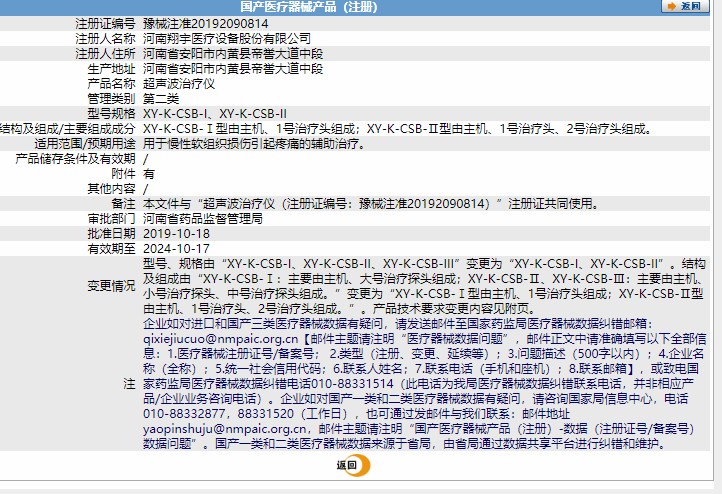Screen dimensions: 722x494
Task: Click expiry date 2024-10-17
Action: point(176,249)
